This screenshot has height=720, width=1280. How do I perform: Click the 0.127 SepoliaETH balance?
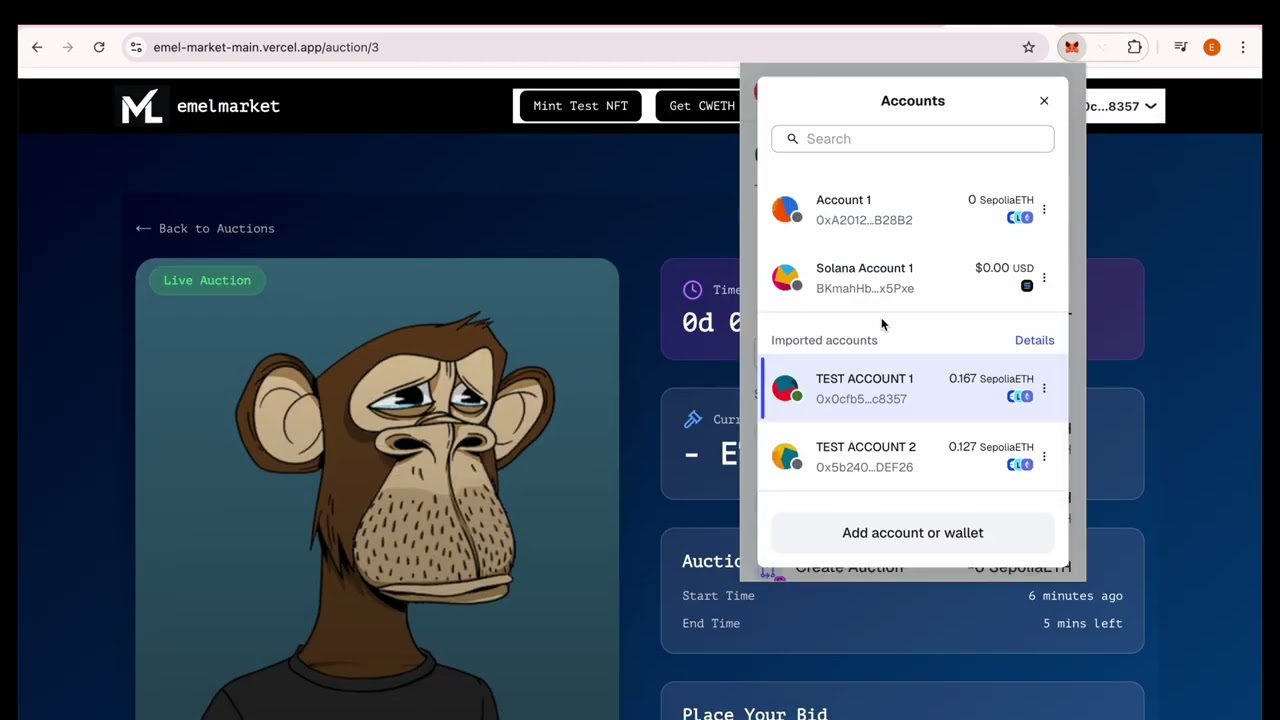click(991, 447)
